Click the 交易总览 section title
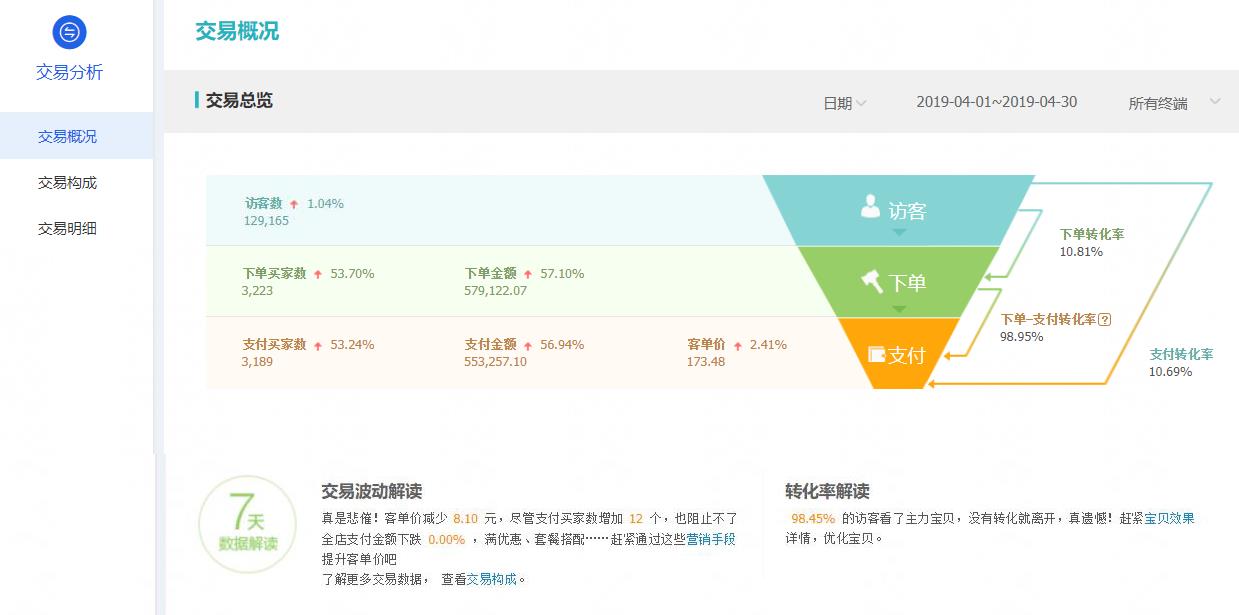1239x615 pixels. [239, 100]
